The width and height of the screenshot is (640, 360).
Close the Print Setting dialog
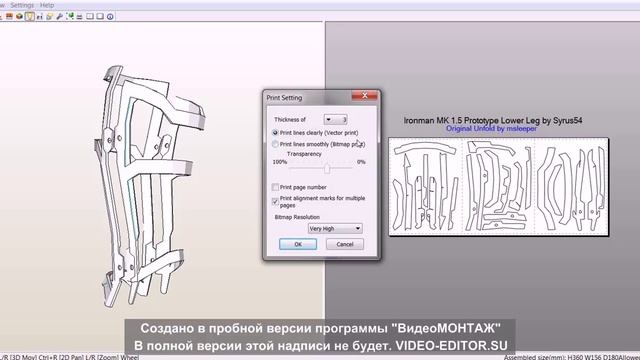pyautogui.click(x=364, y=96)
